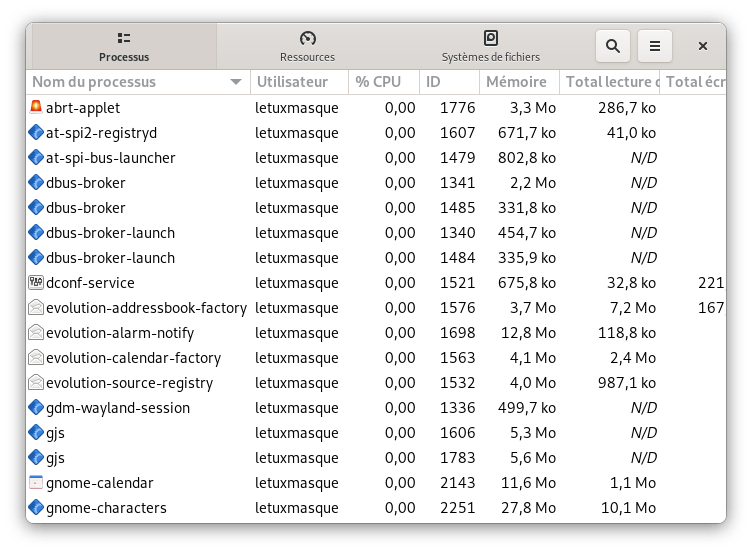Click the gnome-calendar app icon
Viewport: 752px width, 552px height.
pyautogui.click(x=37, y=482)
